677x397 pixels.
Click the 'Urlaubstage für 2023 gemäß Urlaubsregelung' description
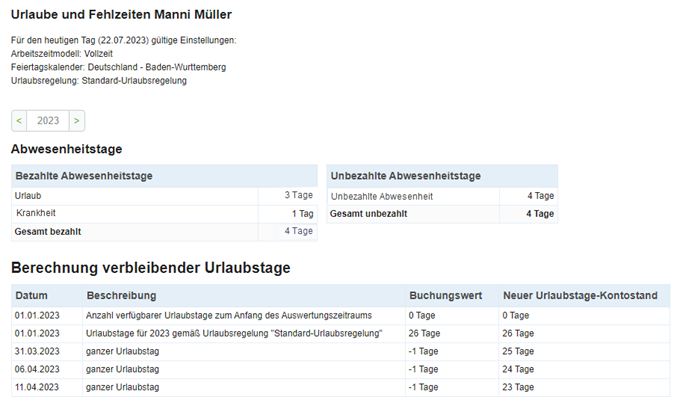234,333
